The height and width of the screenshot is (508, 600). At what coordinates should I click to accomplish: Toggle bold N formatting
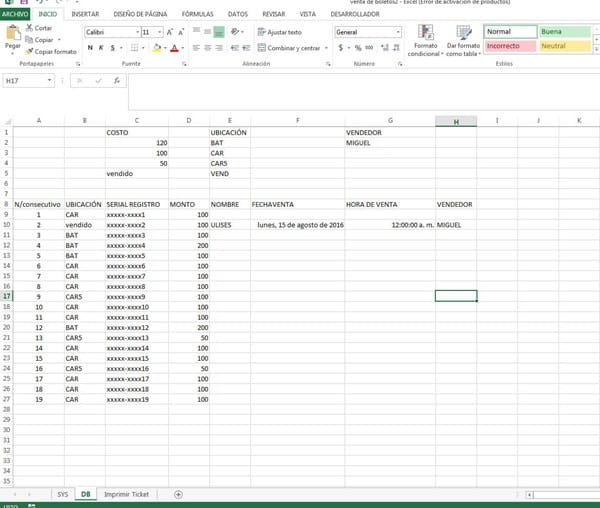(90, 48)
